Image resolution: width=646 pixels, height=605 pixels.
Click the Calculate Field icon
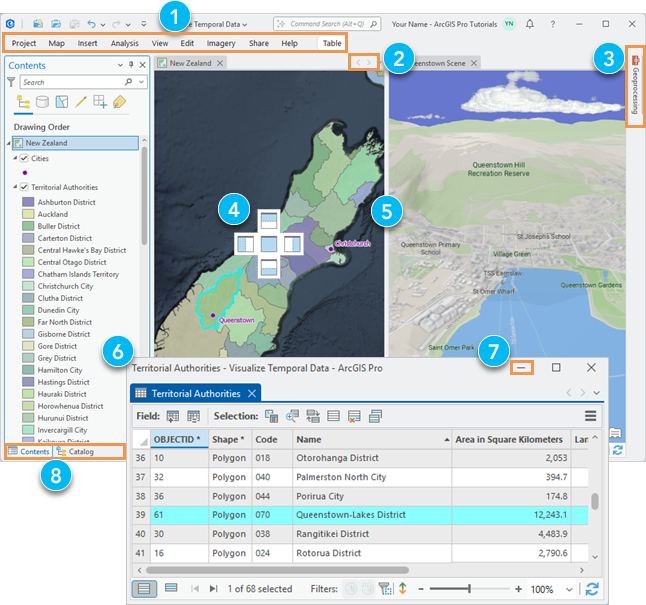coord(193,416)
